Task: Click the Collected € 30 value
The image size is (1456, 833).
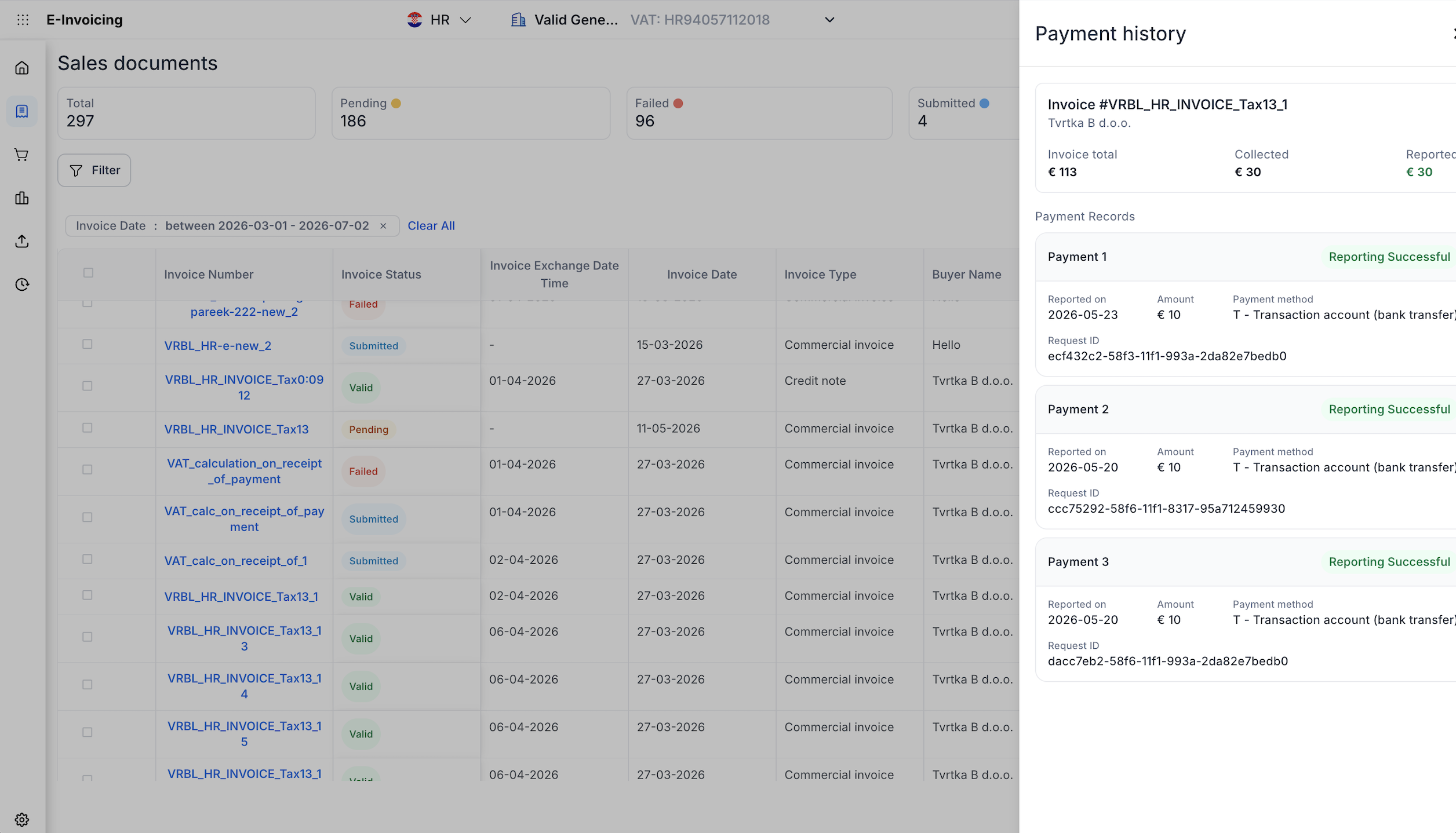Action: click(x=1247, y=172)
